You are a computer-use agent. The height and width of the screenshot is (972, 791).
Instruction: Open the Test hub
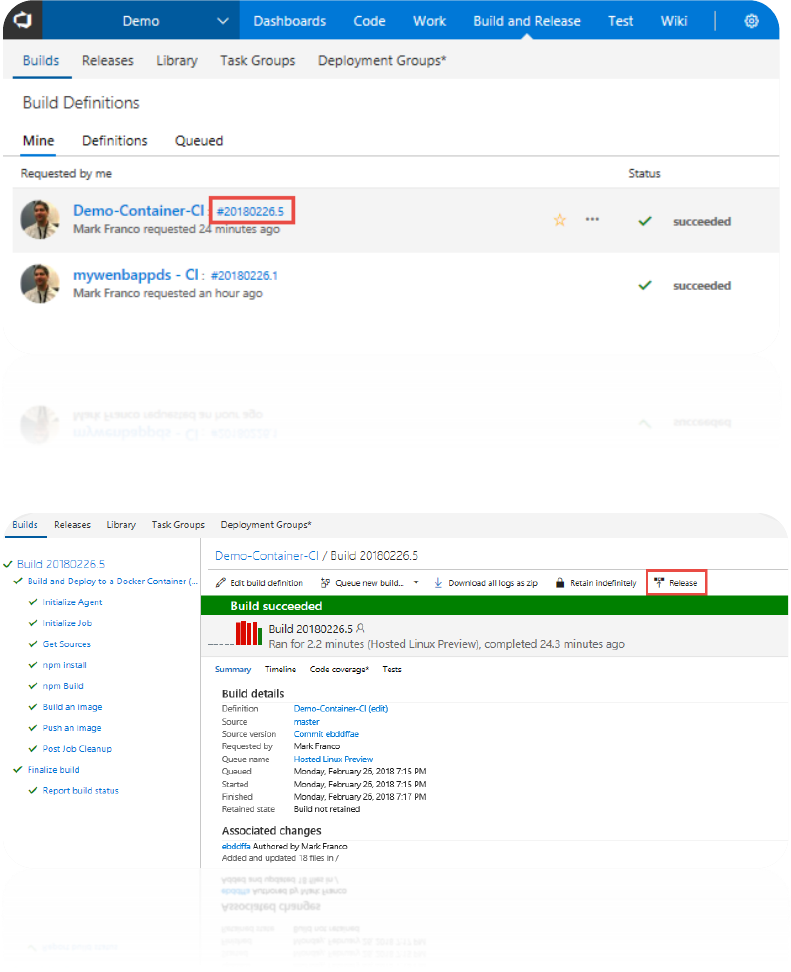coord(621,21)
